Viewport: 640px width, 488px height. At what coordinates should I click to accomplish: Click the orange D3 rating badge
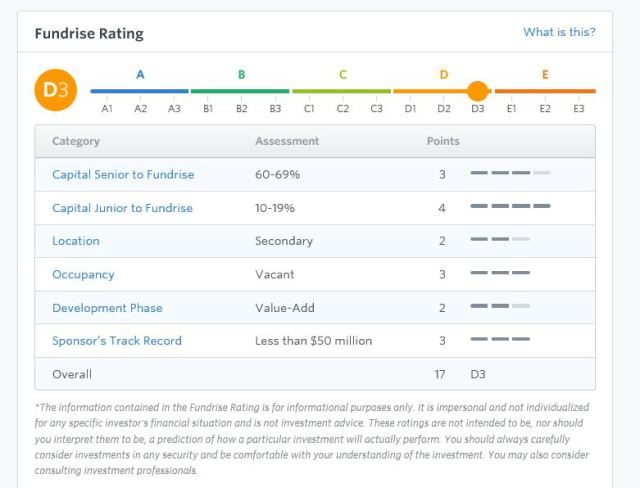tap(55, 91)
